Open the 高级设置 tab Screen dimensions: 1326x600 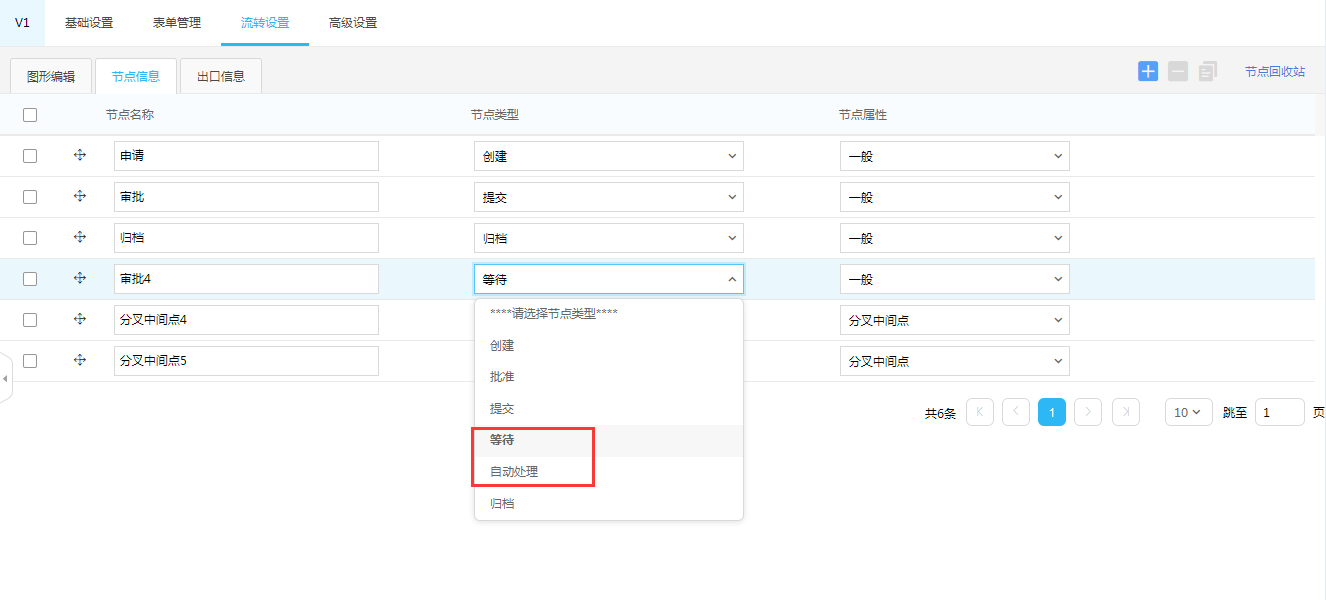tap(353, 23)
